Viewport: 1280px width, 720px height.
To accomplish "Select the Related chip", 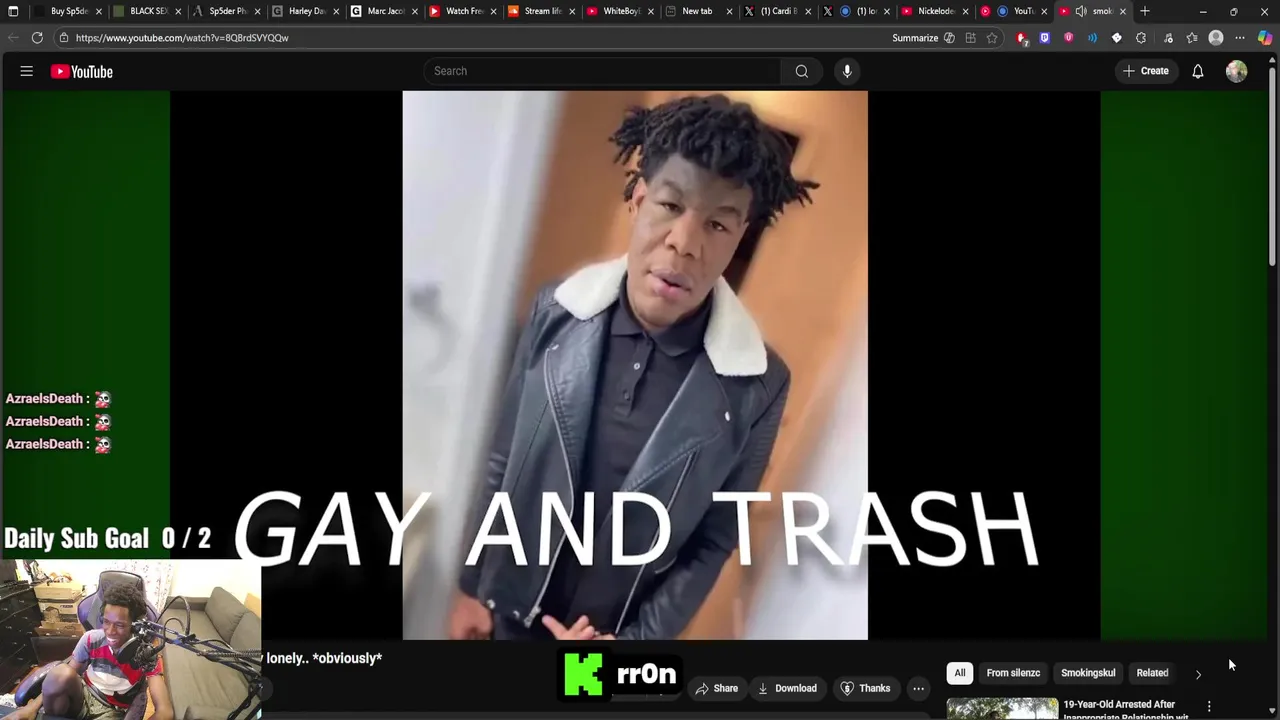I will 1152,673.
